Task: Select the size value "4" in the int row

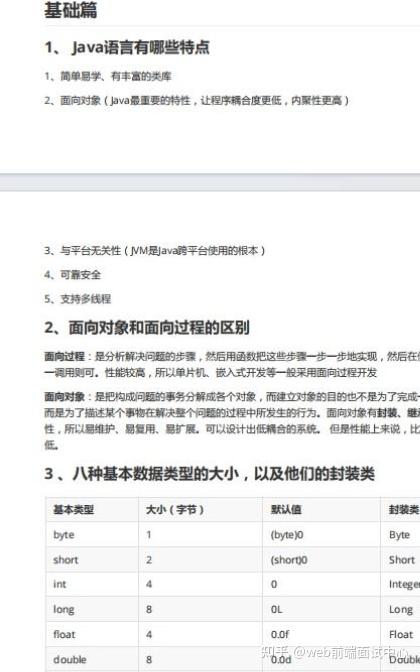Action: tap(149, 584)
